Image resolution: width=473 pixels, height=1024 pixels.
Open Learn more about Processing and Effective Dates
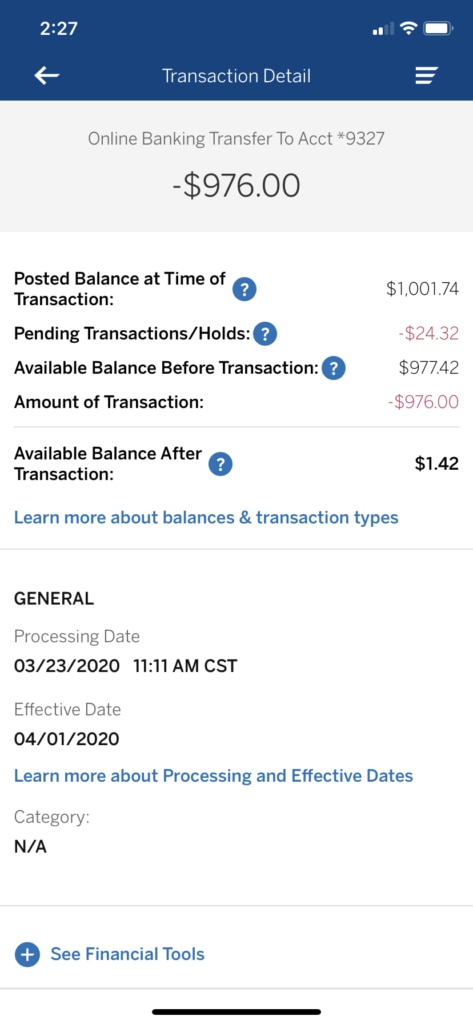coord(214,776)
